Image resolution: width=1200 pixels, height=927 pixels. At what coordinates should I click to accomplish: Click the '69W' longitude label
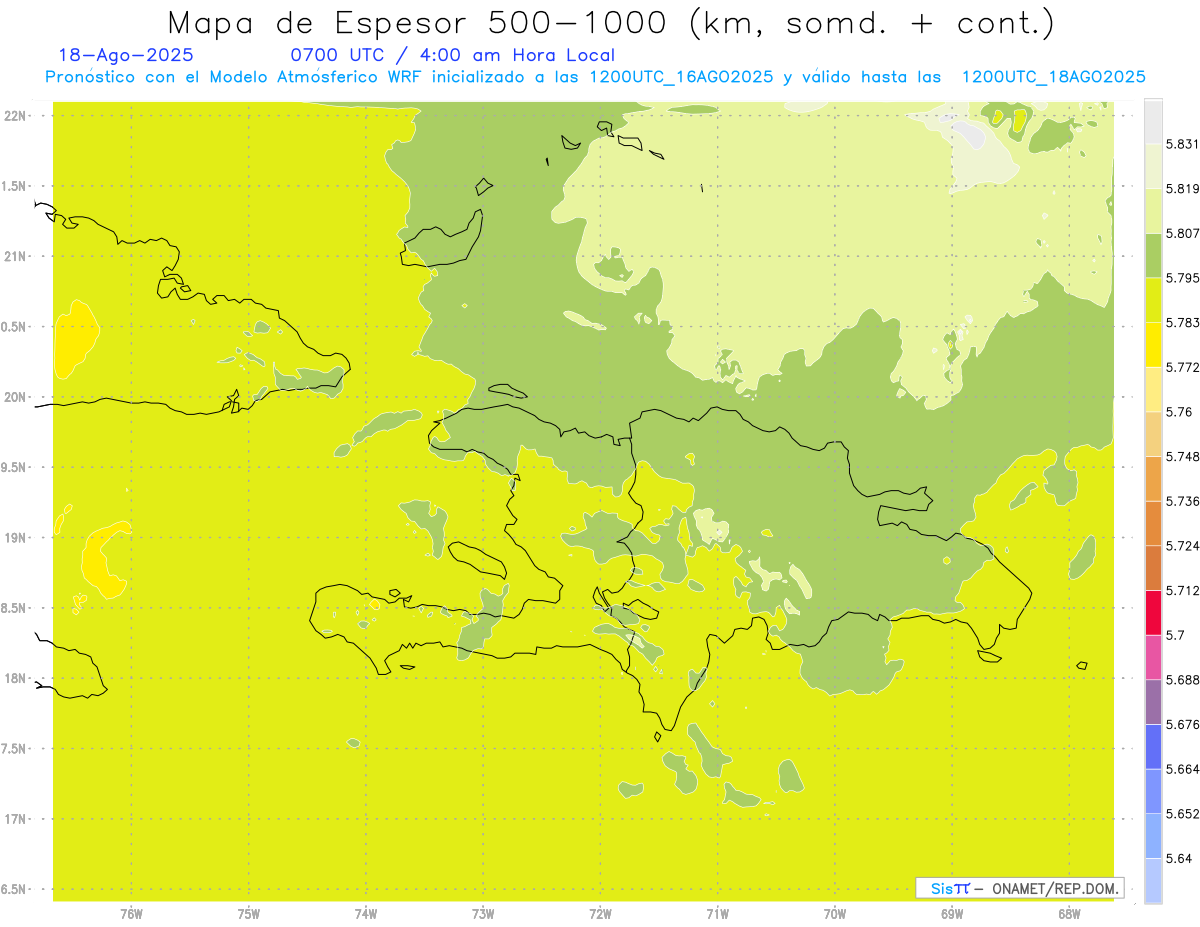[x=951, y=913]
